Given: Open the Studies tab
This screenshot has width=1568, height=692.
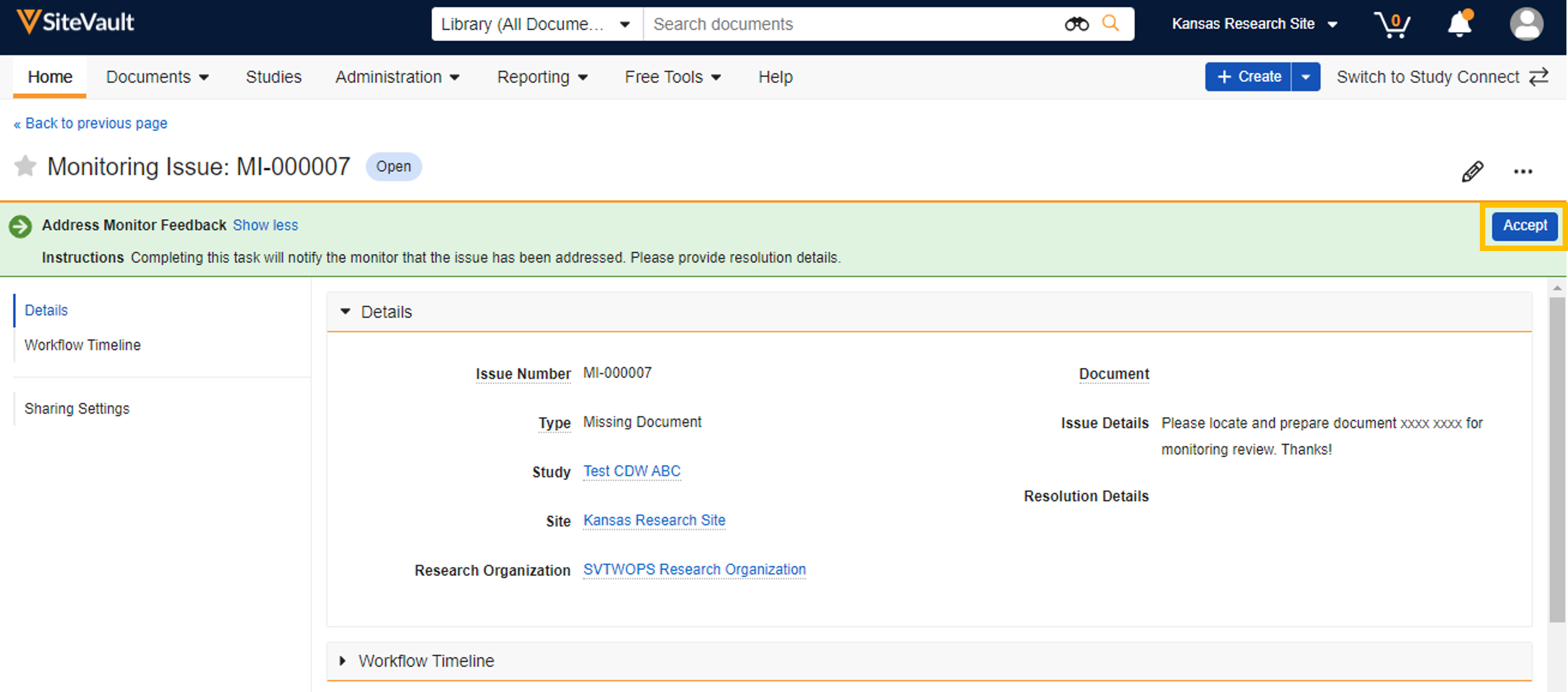Looking at the screenshot, I should [x=273, y=77].
